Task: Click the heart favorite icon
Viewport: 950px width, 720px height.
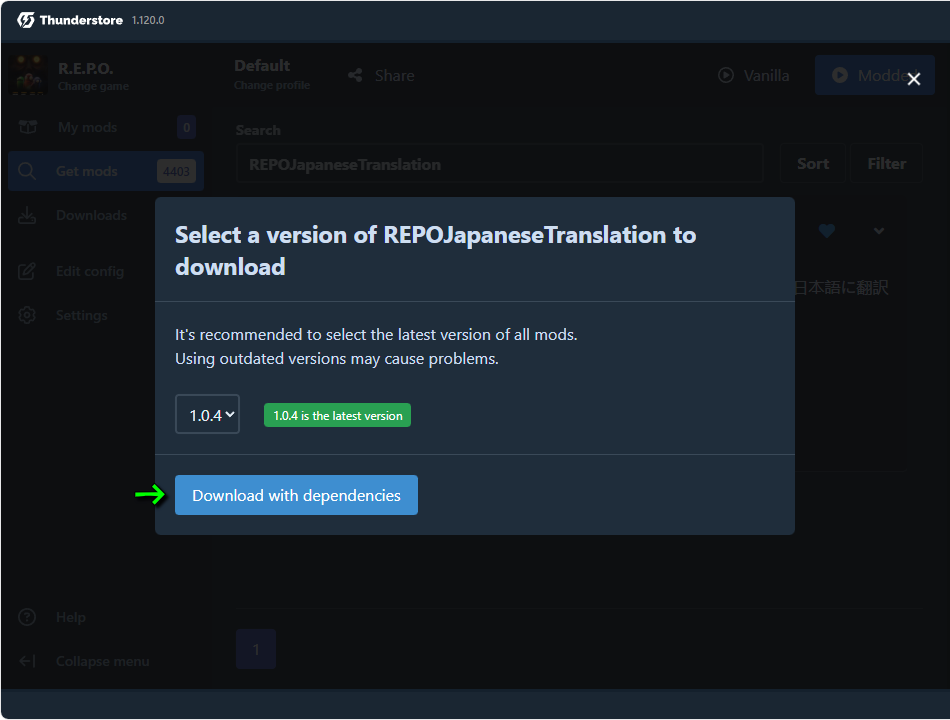Action: [x=826, y=231]
